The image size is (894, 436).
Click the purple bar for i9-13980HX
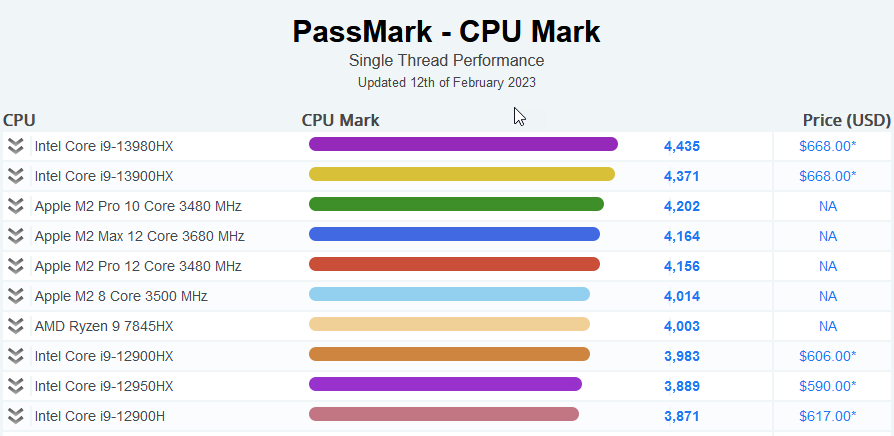(x=463, y=145)
